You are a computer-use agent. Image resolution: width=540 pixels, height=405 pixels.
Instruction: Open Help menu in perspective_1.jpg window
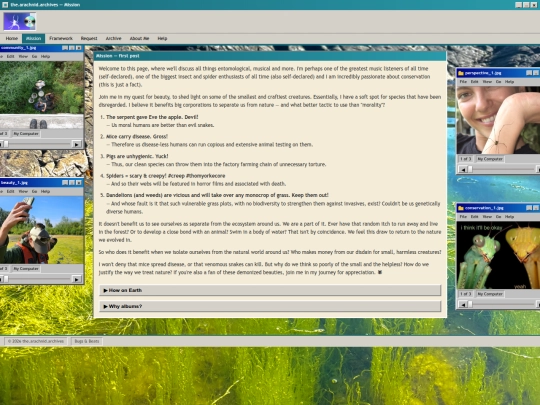point(509,82)
